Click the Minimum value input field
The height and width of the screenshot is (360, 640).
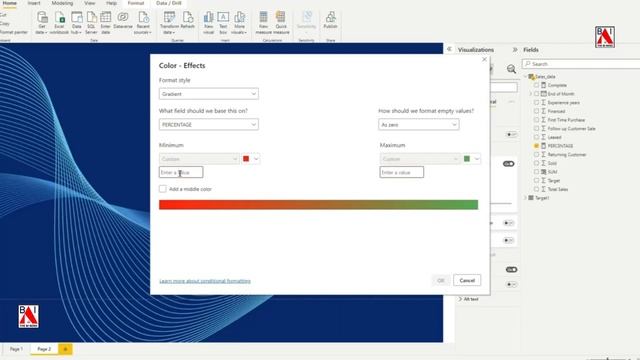[181, 172]
